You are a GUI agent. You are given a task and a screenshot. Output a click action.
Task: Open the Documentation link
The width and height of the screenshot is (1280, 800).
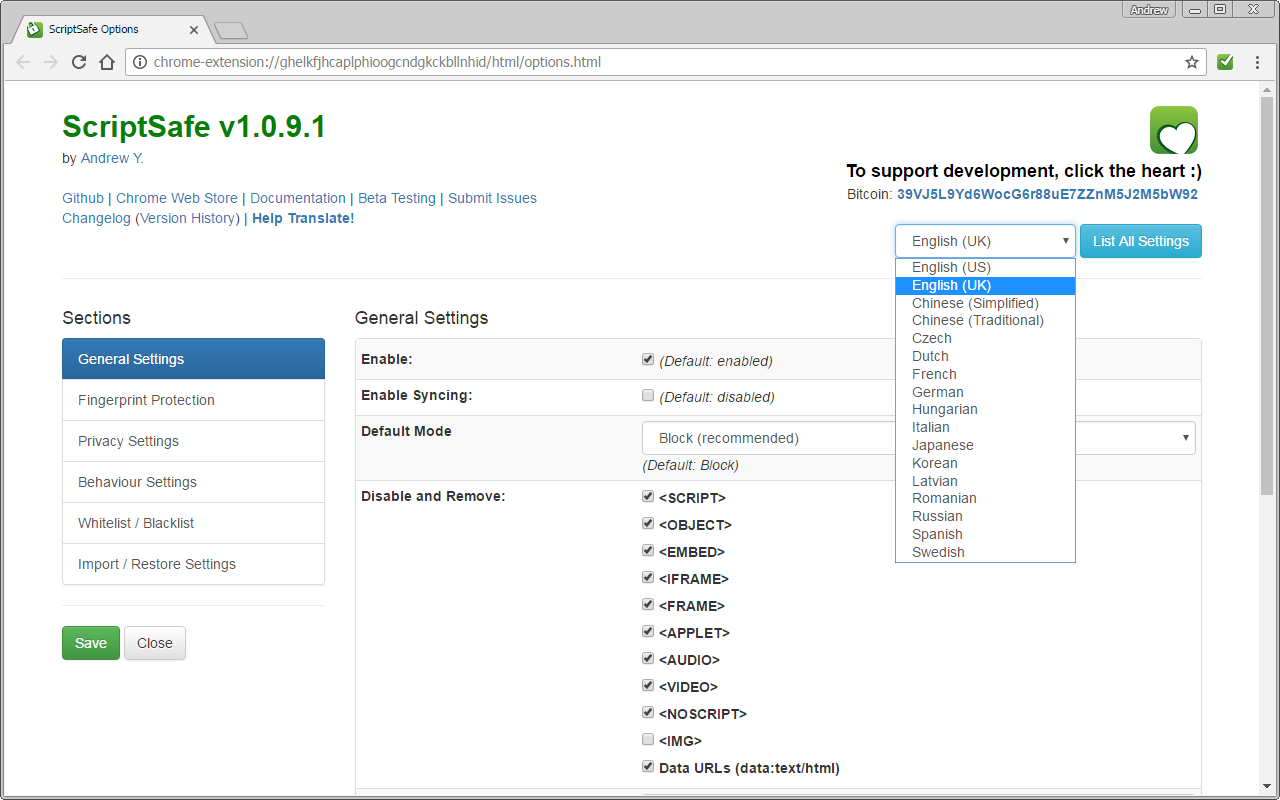[x=298, y=198]
